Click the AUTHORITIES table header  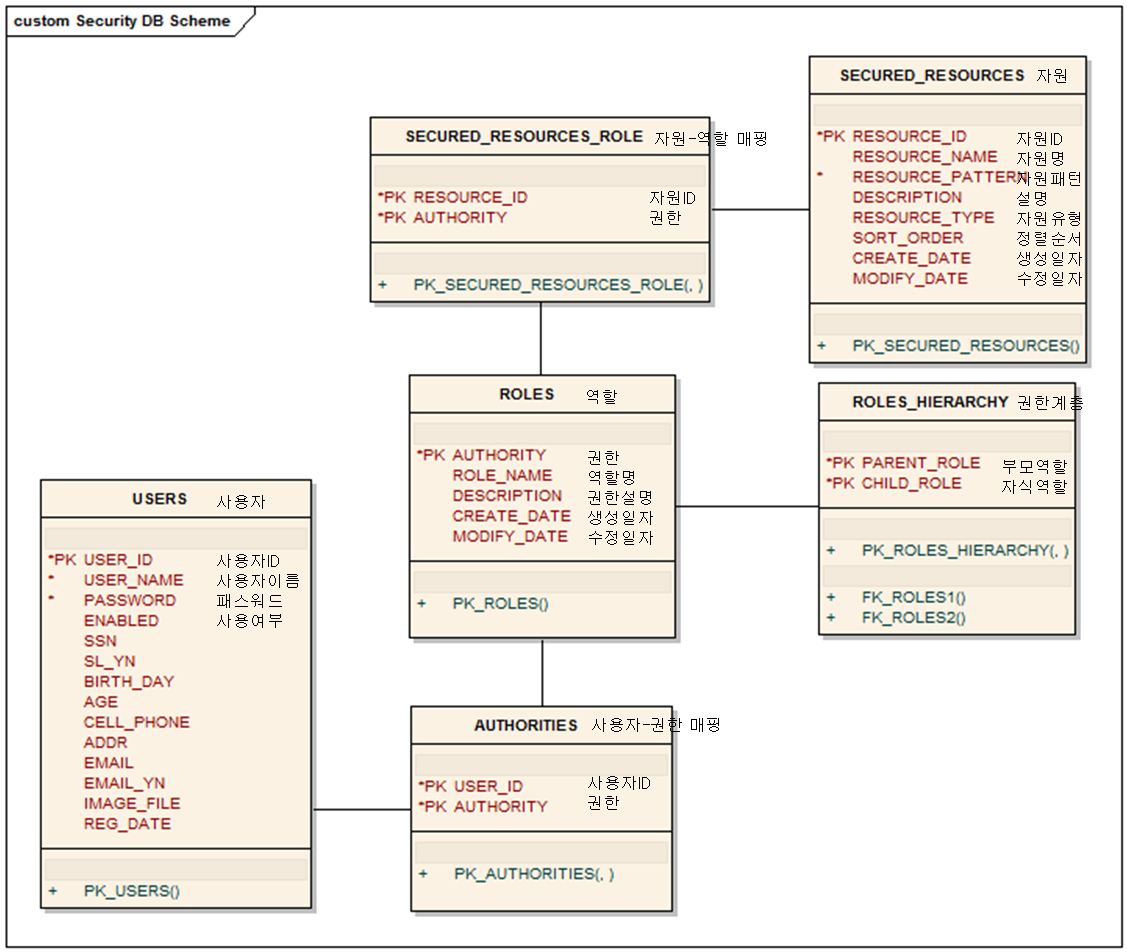pos(526,725)
